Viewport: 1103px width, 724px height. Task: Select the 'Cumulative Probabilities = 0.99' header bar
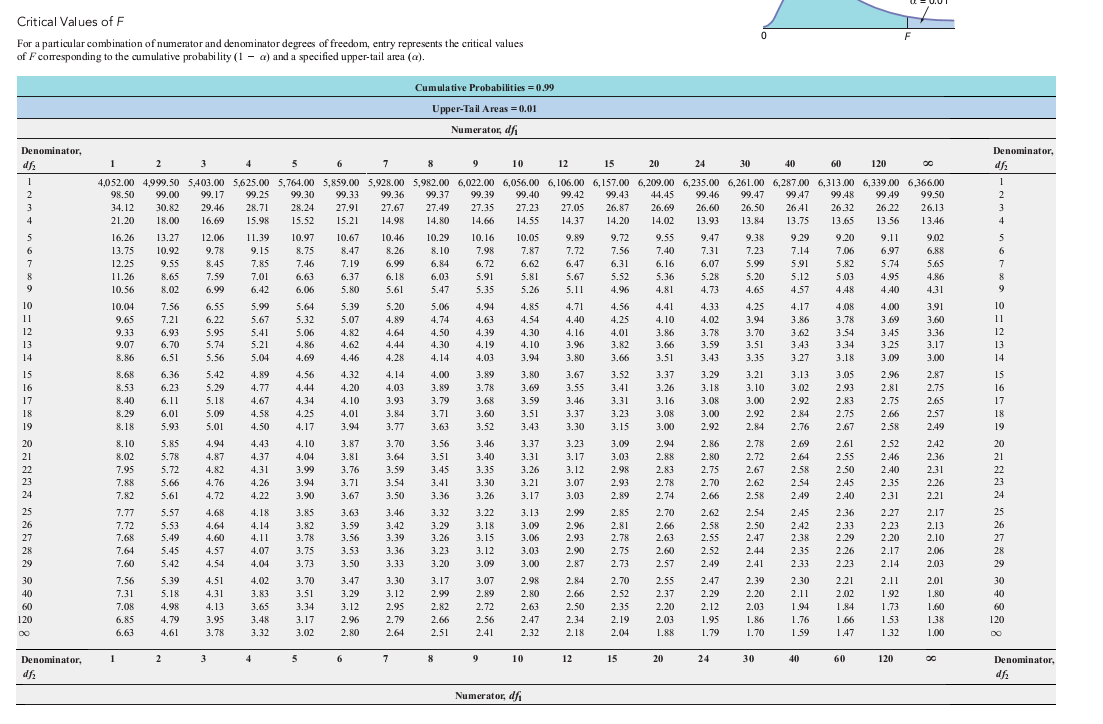click(x=536, y=87)
